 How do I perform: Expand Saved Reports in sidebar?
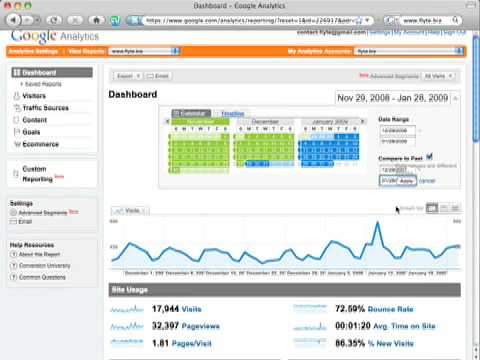pyautogui.click(x=41, y=84)
